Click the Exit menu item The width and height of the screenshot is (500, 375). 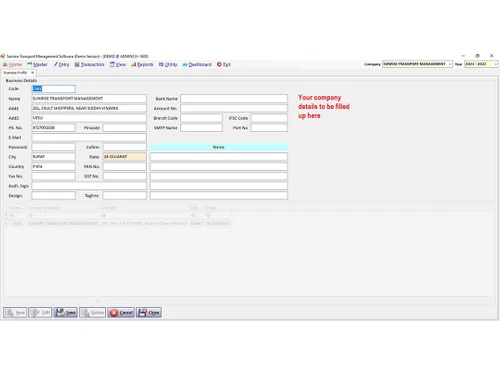point(224,64)
